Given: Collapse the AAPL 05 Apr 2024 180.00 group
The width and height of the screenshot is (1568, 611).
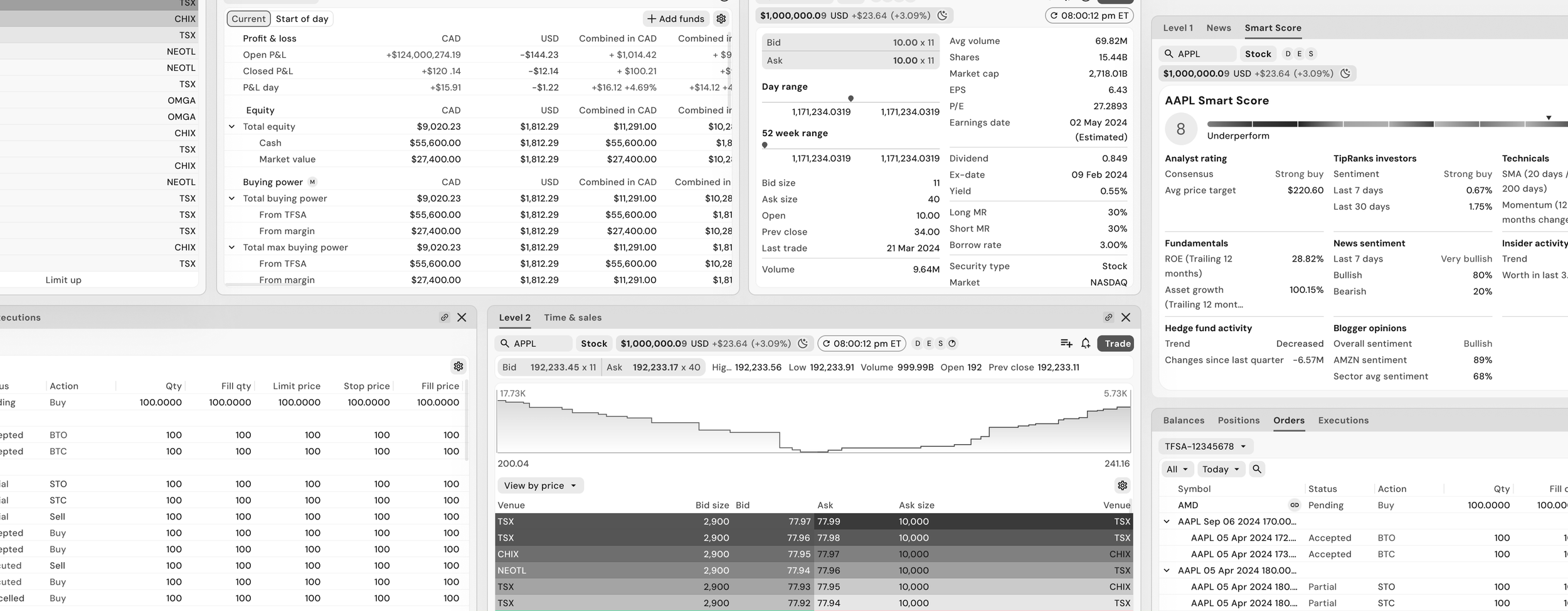Looking at the screenshot, I should [1167, 570].
